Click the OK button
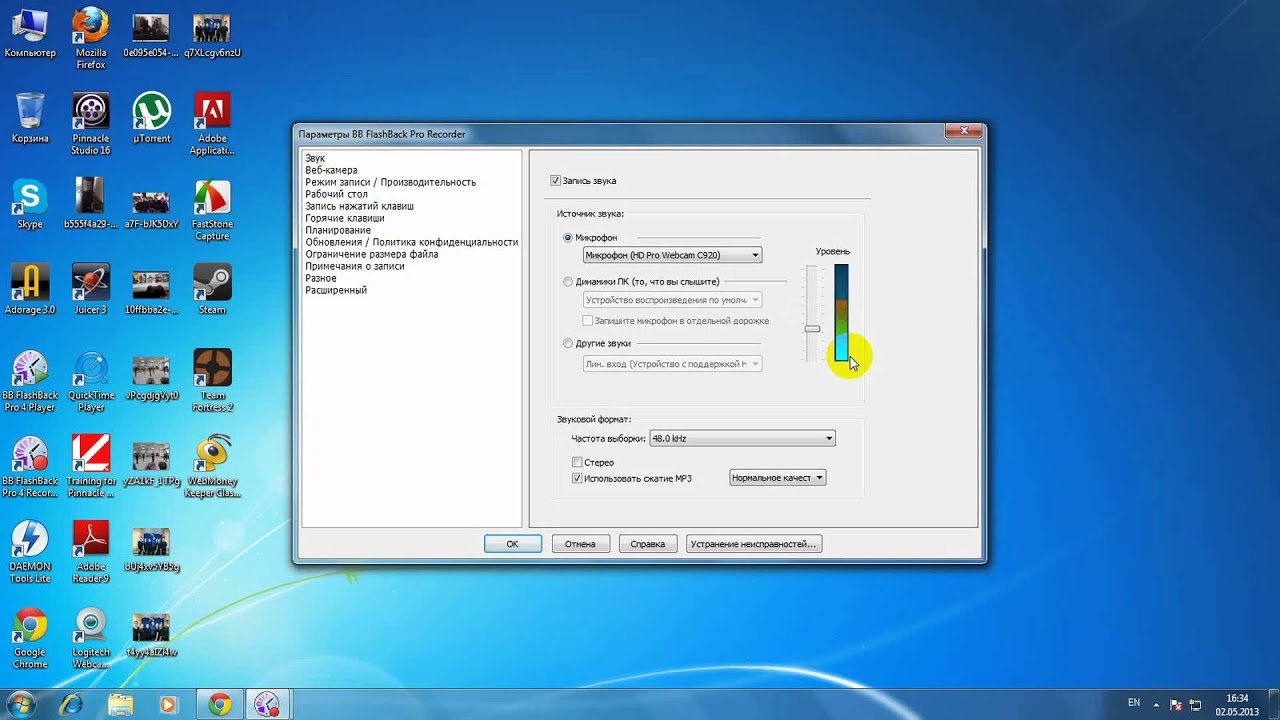This screenshot has width=1280, height=720. (513, 544)
